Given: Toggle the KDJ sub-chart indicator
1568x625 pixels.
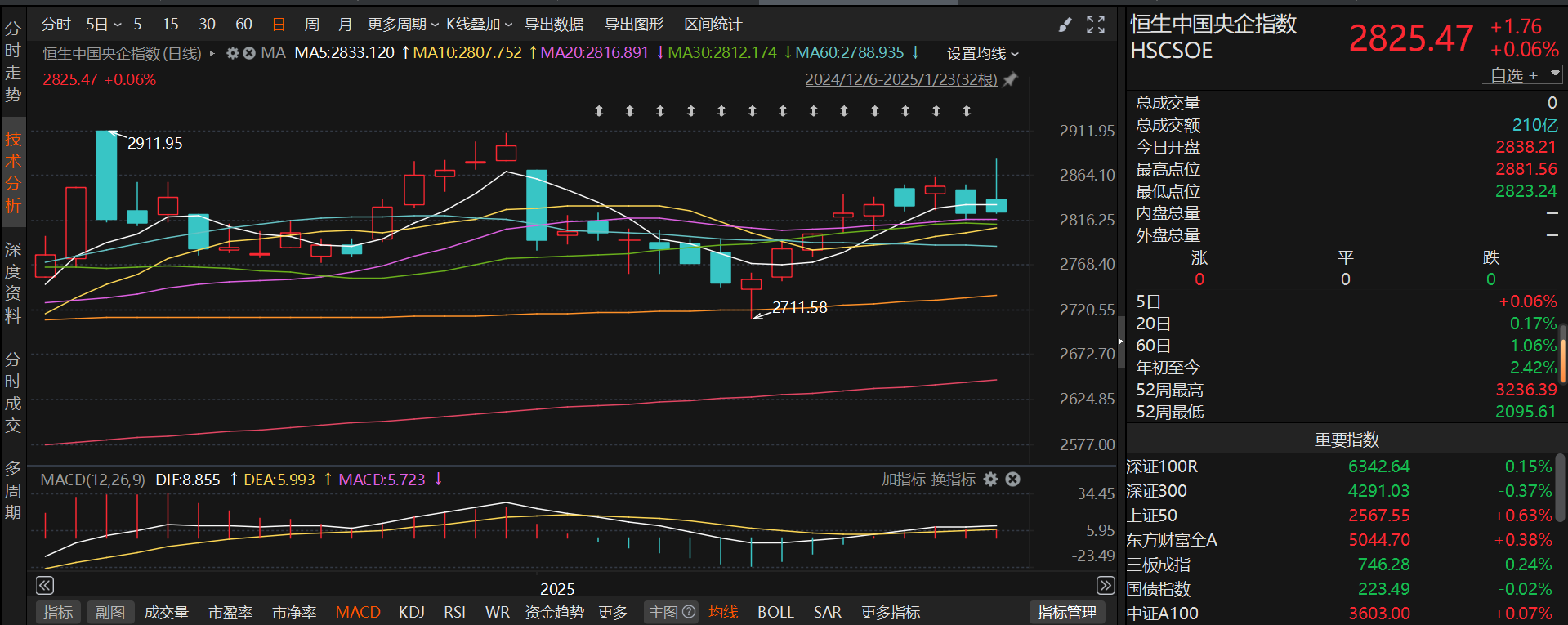Looking at the screenshot, I should pyautogui.click(x=412, y=612).
